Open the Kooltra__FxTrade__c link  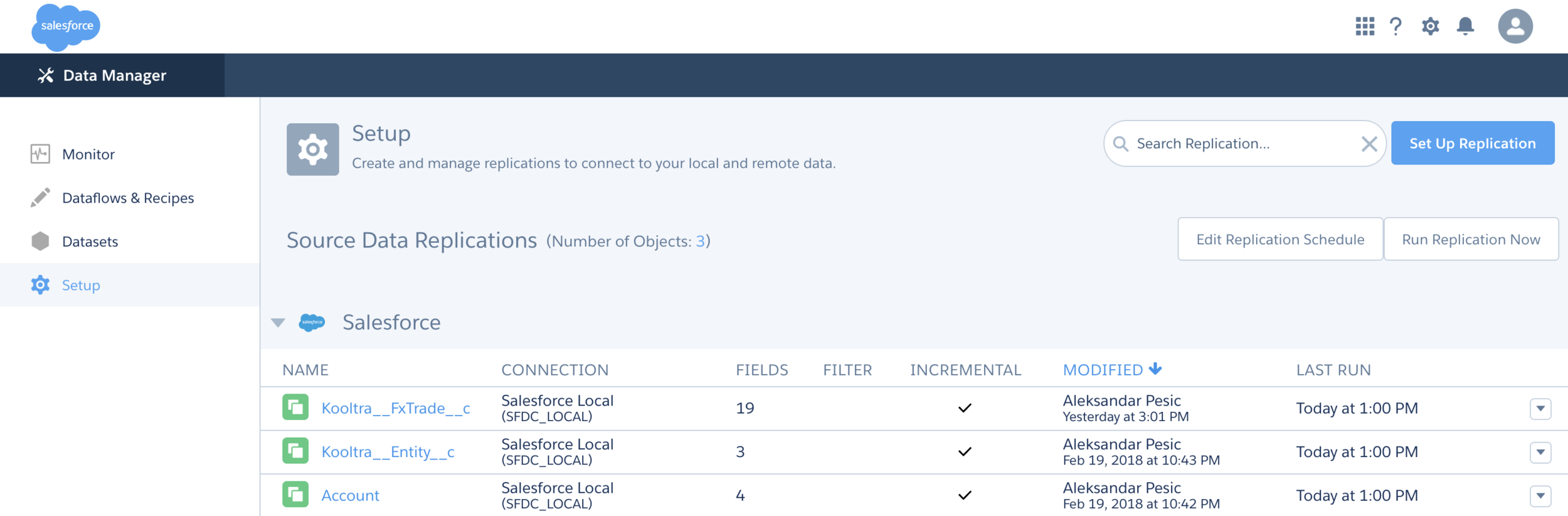(x=396, y=409)
